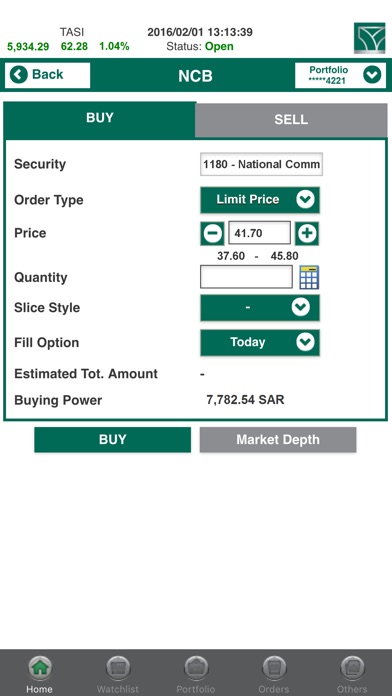This screenshot has width=392, height=696.
Task: Expand the Fill Option Today dropdown
Action: [260, 342]
